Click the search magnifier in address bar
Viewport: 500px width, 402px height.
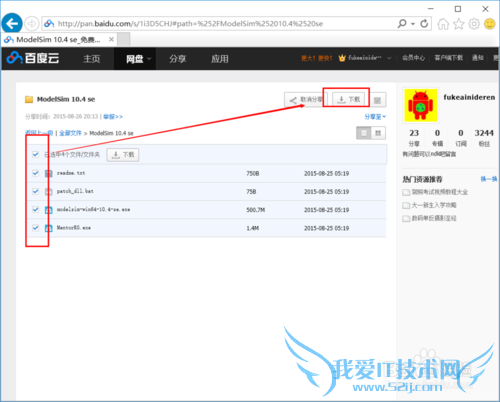(x=402, y=24)
